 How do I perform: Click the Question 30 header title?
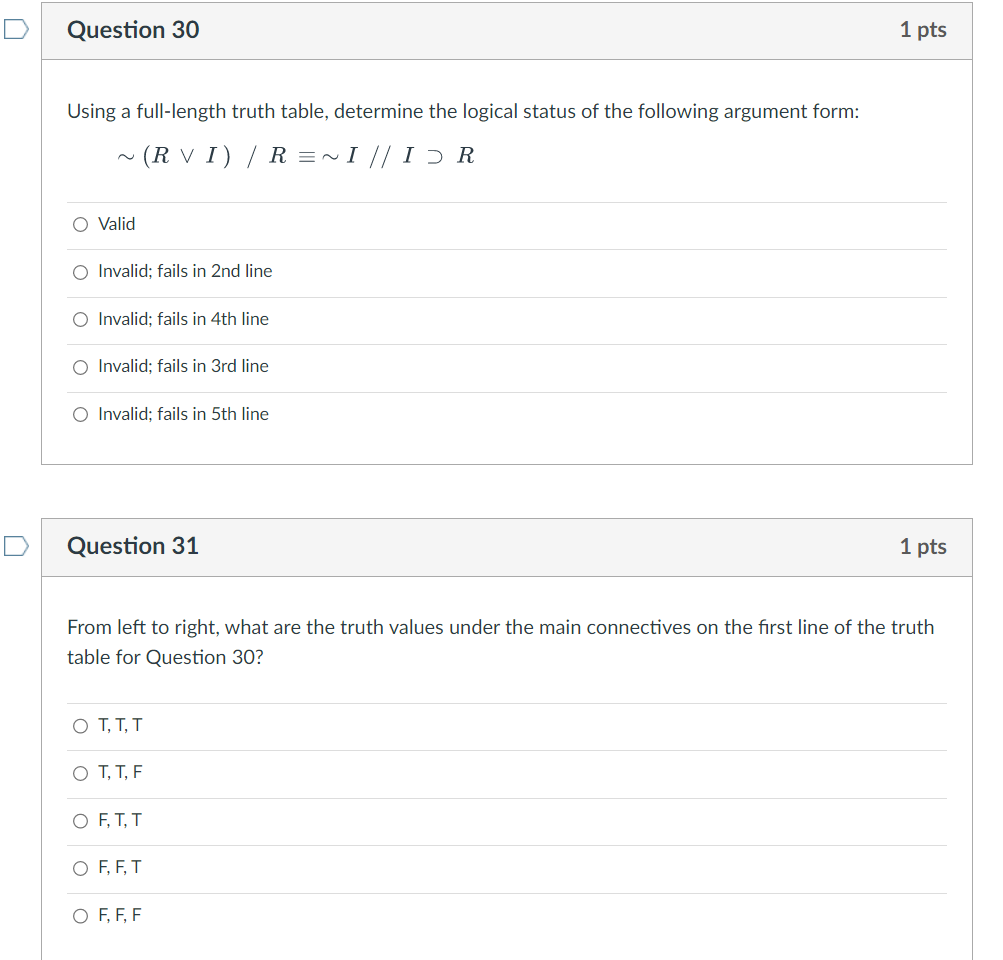(x=133, y=30)
